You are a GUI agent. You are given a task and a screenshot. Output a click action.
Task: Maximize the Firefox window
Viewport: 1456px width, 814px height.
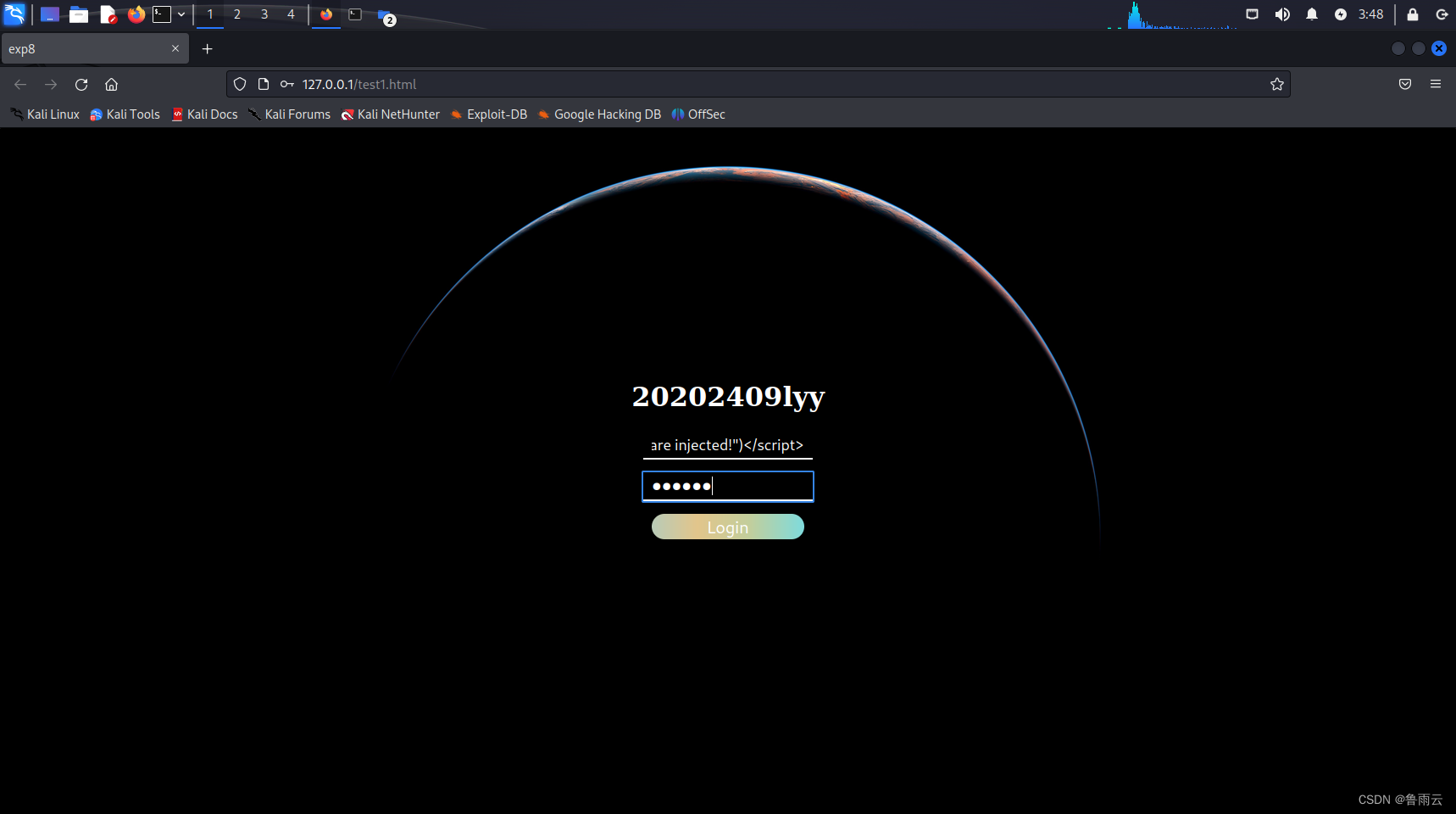tap(1419, 48)
